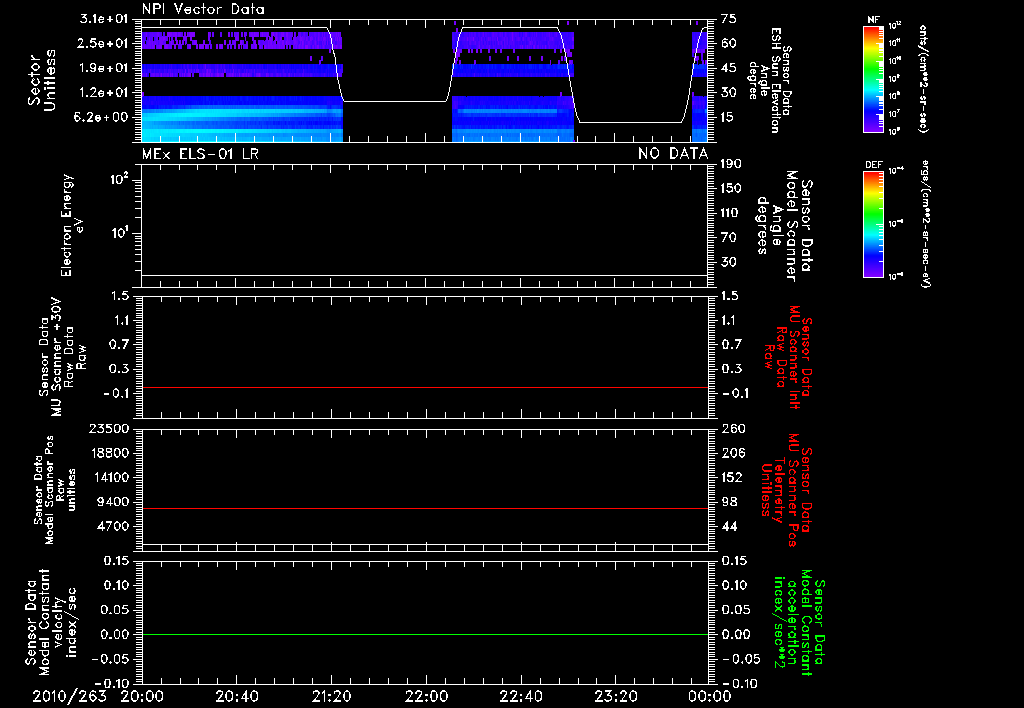Image resolution: width=1024 pixels, height=708 pixels.
Task: Click the '45' sun elevation tick value
Action: 729,68
